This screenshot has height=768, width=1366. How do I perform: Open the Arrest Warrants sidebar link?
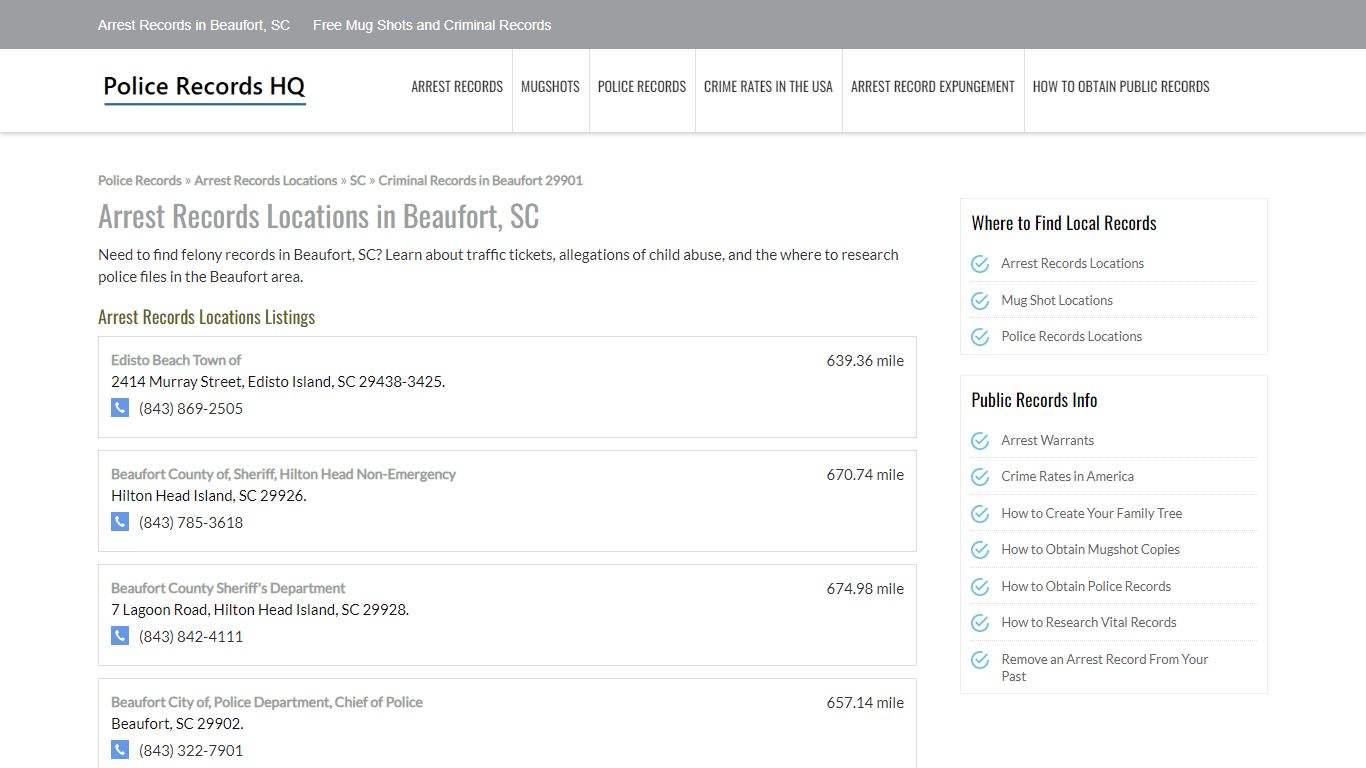(1047, 441)
